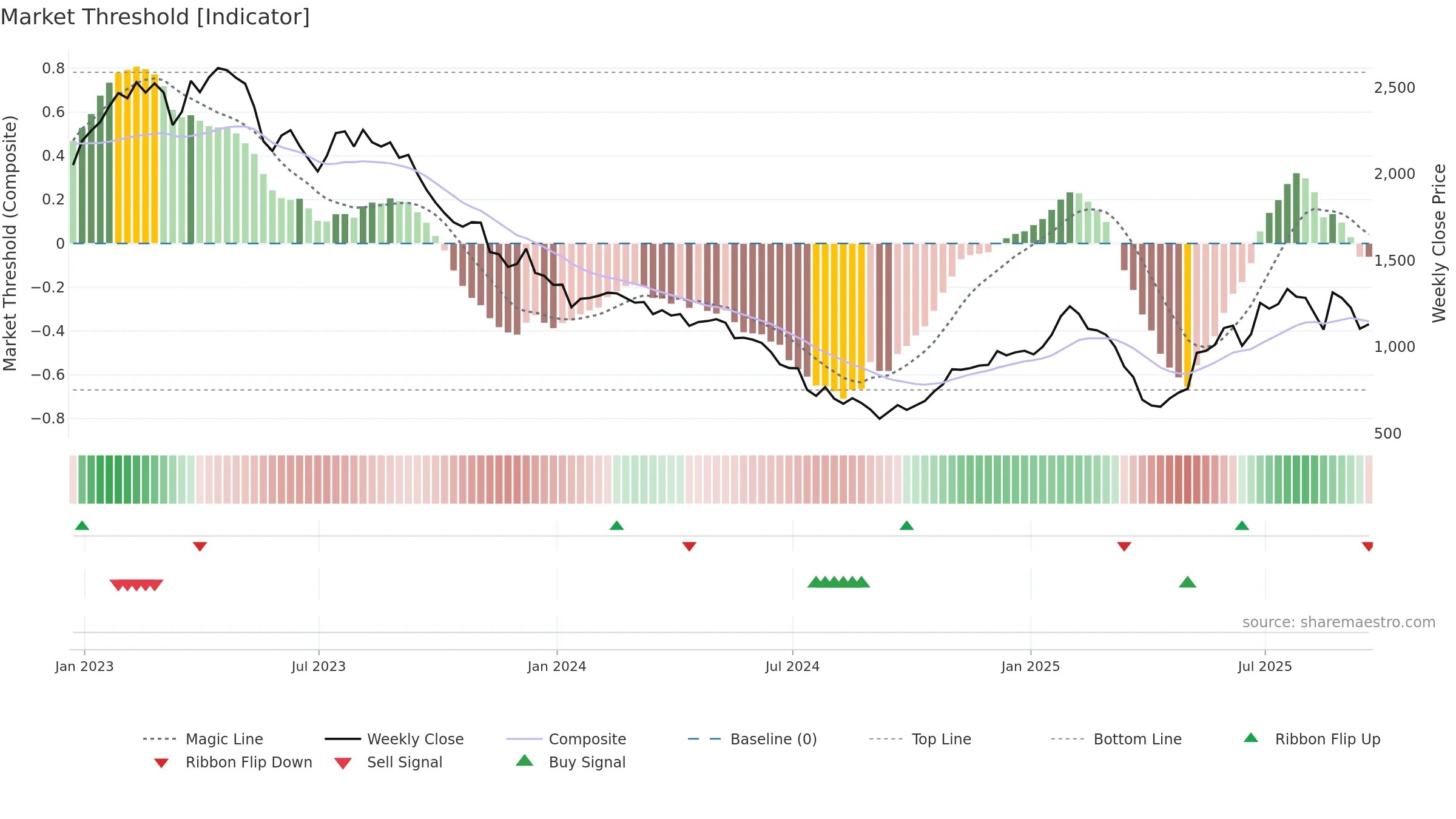Toggle the Weekly Close legend entry

tap(394, 739)
